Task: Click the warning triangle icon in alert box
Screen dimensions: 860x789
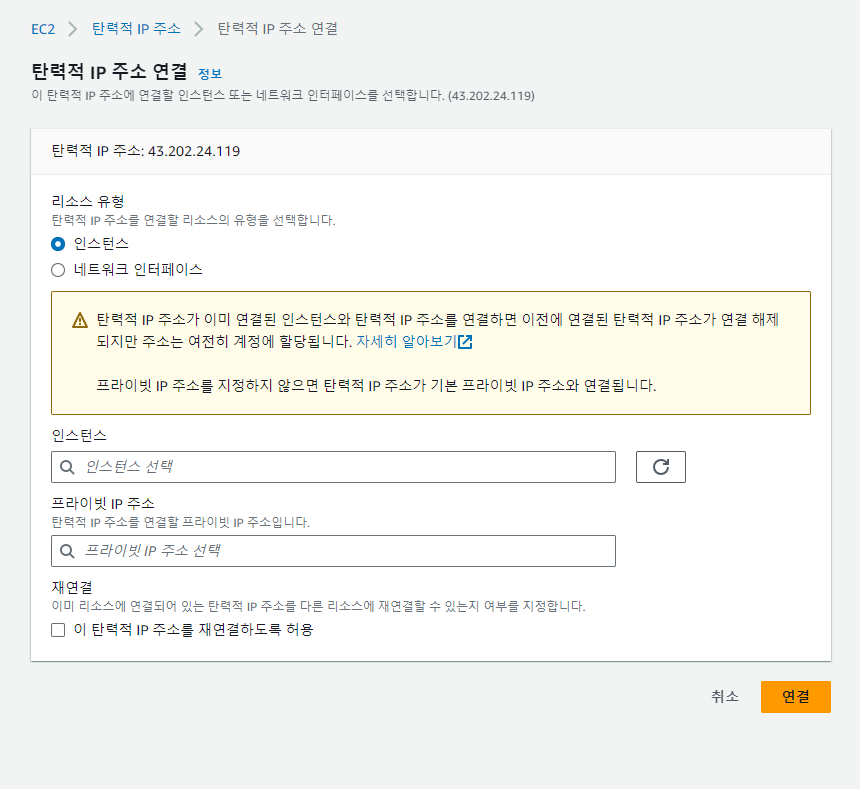Action: pos(80,320)
